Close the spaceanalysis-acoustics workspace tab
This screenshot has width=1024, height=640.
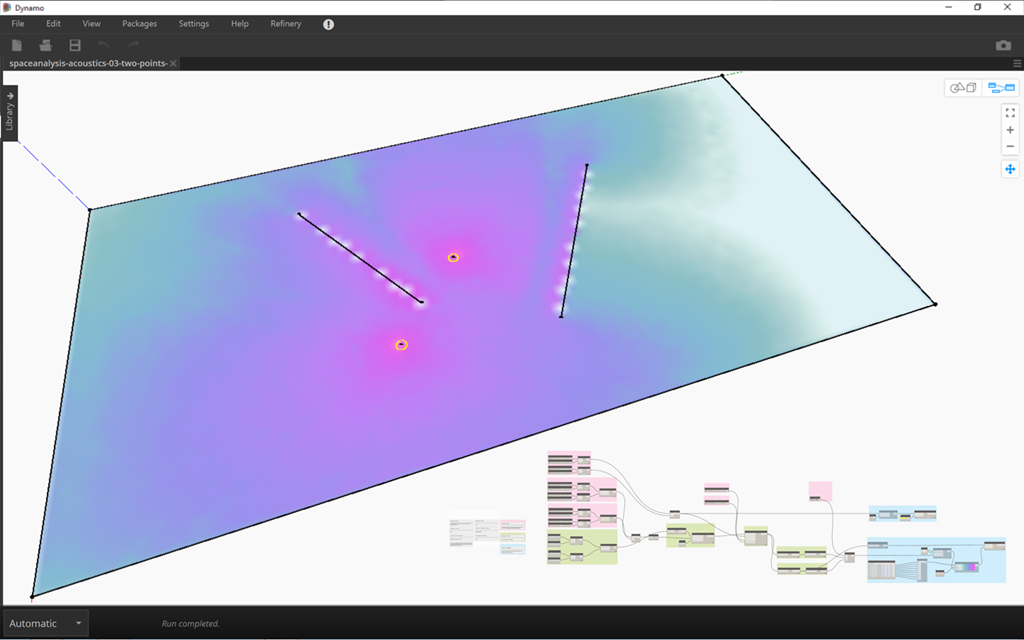pyautogui.click(x=173, y=63)
